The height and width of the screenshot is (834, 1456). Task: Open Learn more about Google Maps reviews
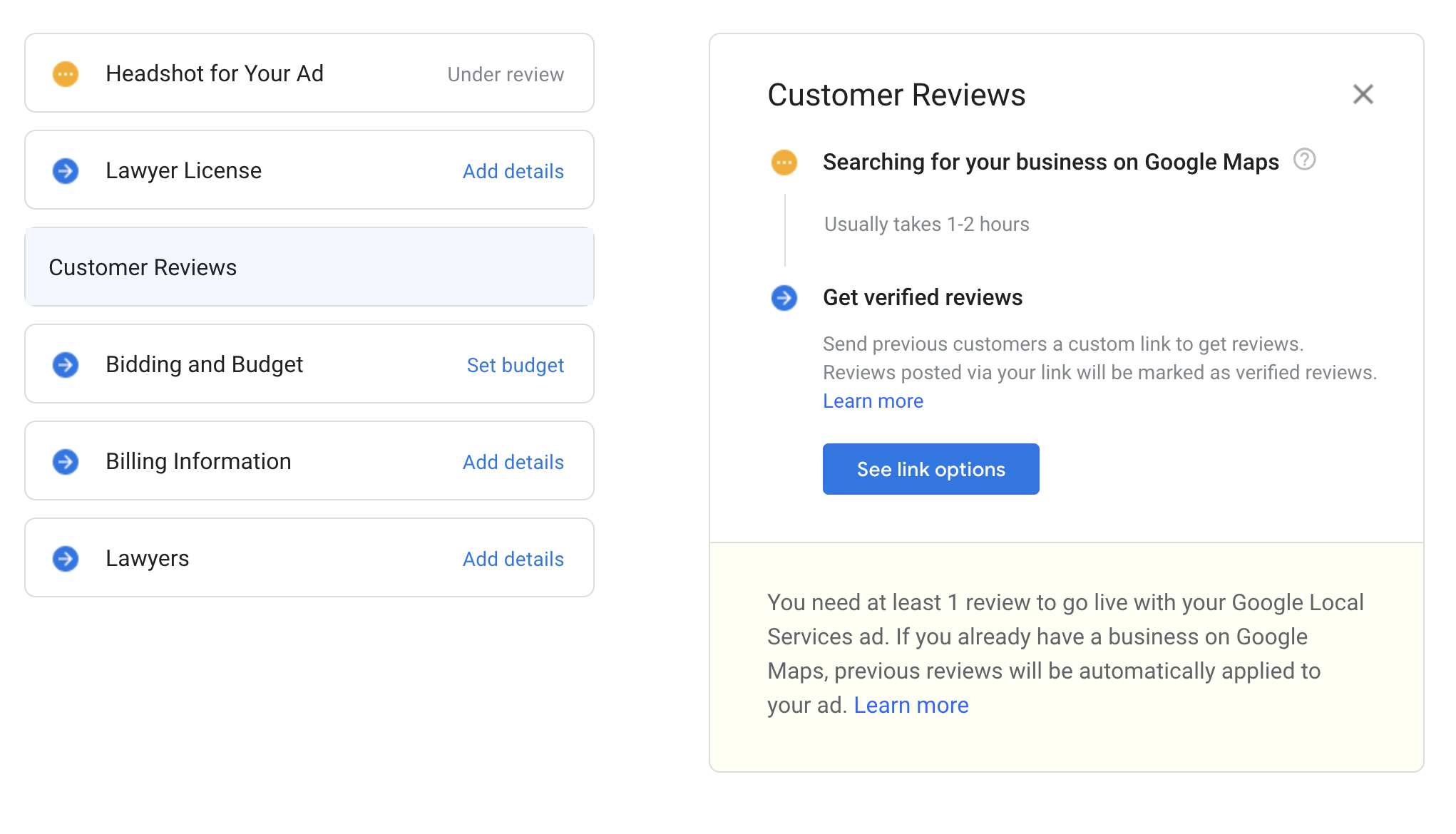click(x=911, y=705)
